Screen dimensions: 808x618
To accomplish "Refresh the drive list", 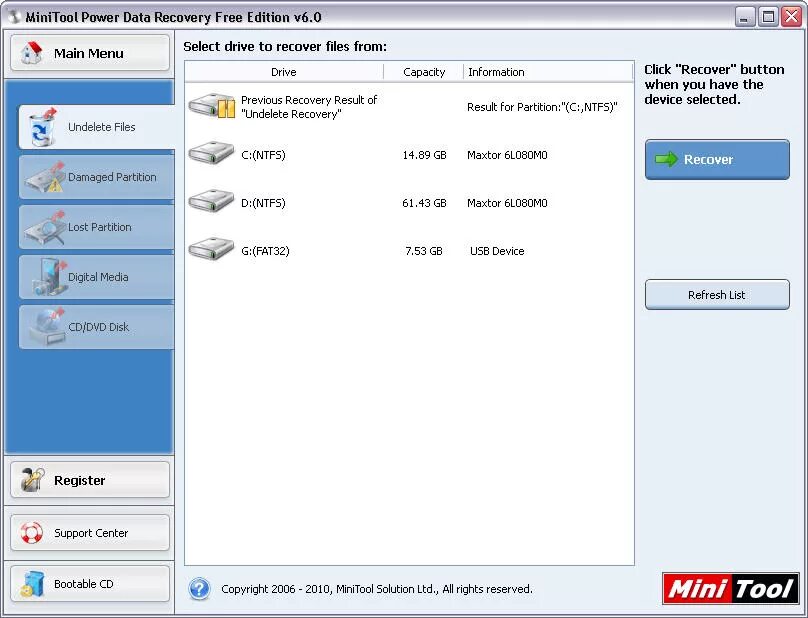I will [717, 295].
